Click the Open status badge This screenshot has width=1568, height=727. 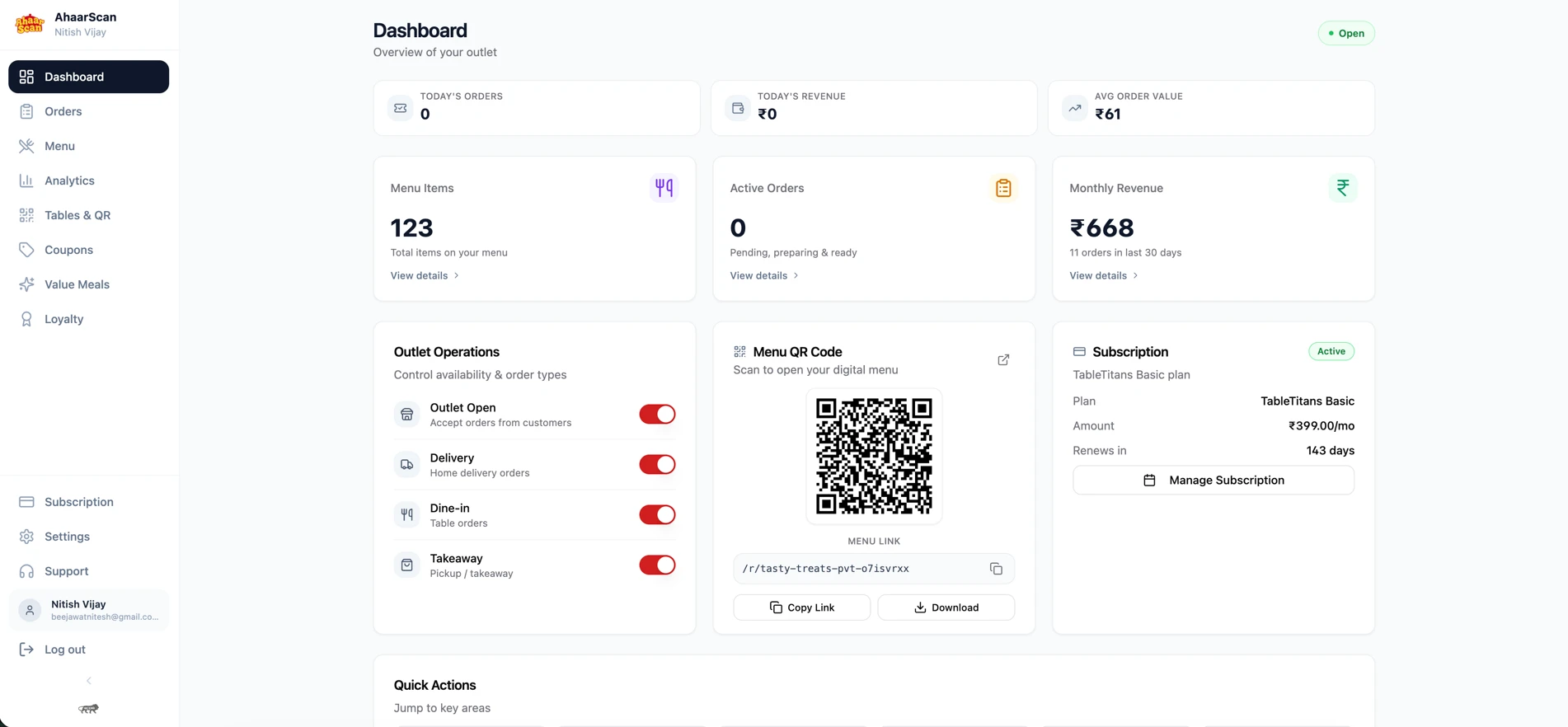(1346, 33)
